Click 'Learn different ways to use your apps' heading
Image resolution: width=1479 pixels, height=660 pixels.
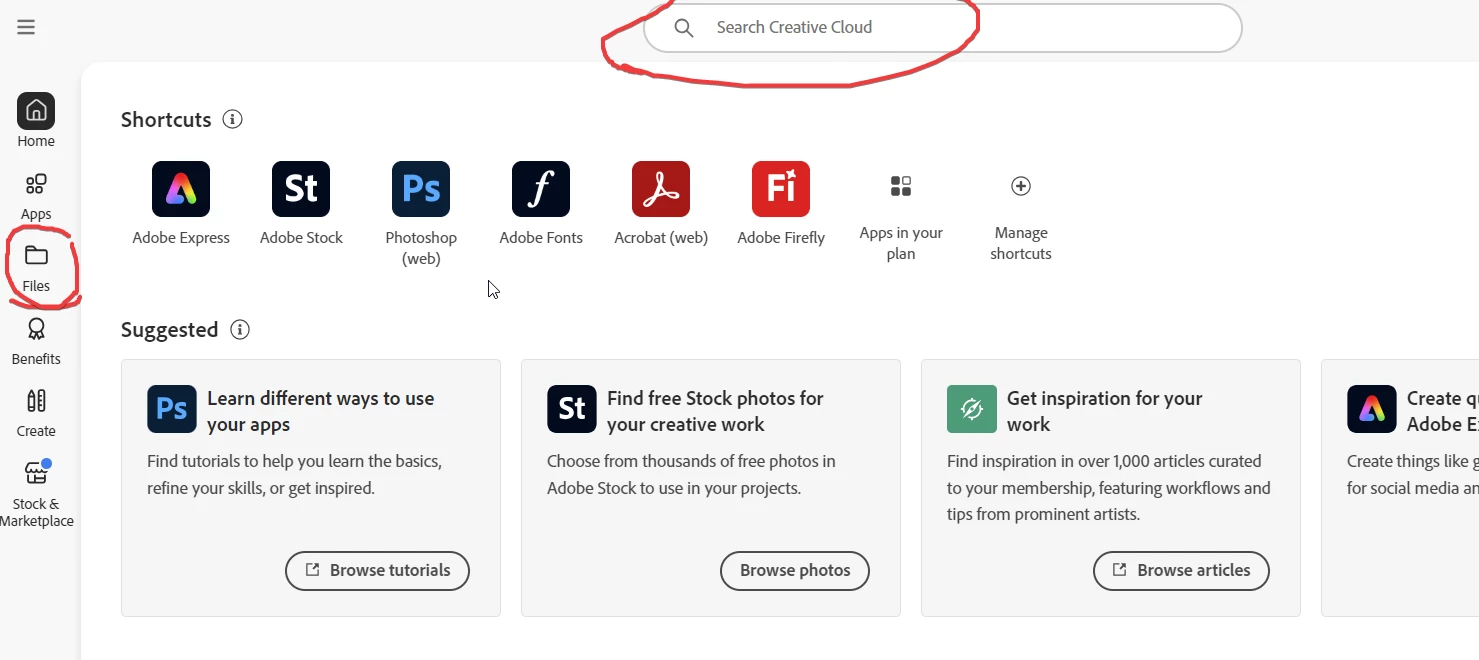[321, 411]
